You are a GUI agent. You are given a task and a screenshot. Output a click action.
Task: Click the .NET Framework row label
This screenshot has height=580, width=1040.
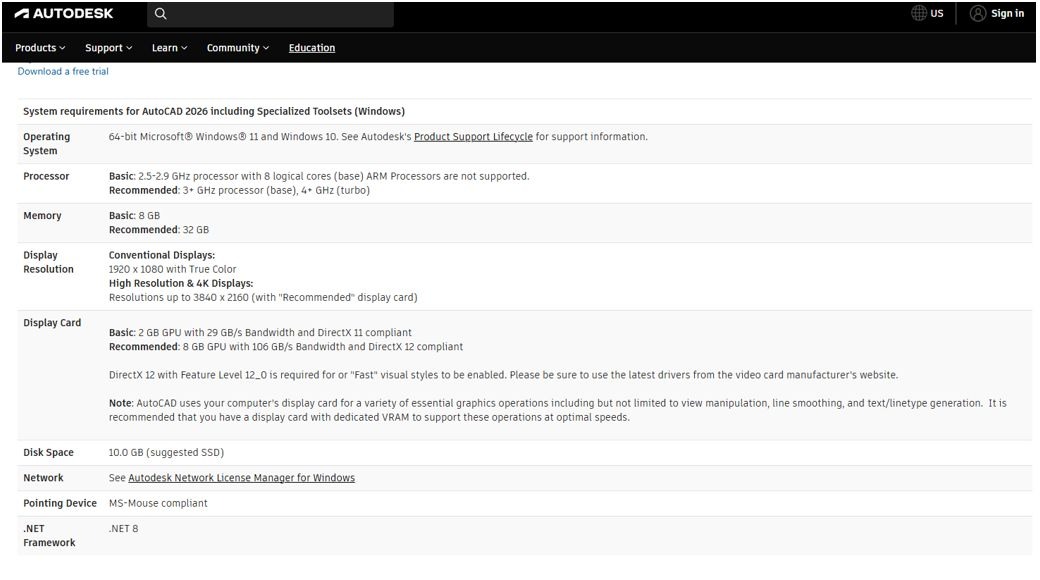point(49,536)
